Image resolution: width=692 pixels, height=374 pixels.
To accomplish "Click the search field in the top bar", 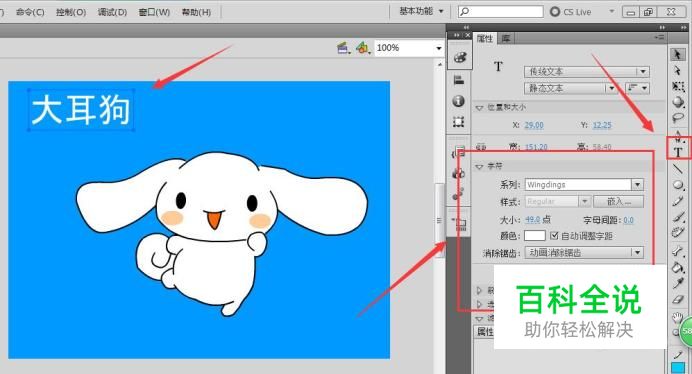I will [500, 11].
